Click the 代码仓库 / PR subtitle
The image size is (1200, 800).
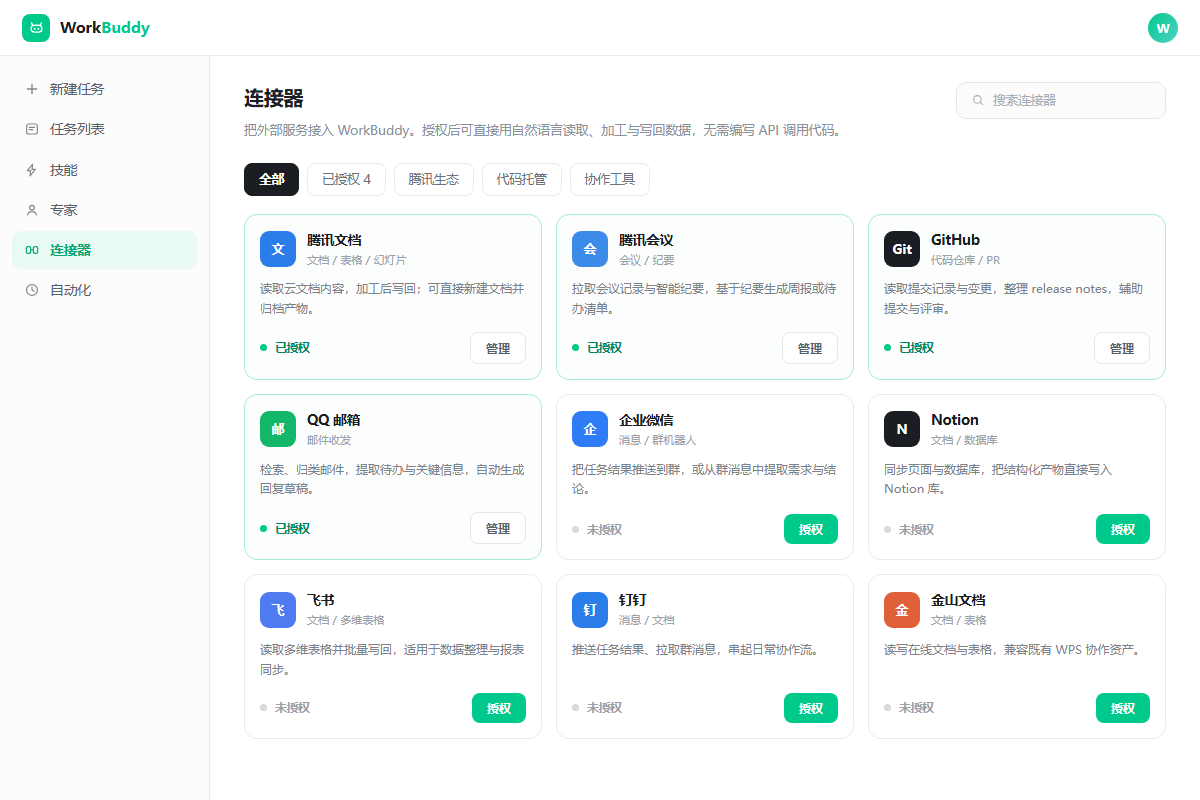(x=965, y=260)
